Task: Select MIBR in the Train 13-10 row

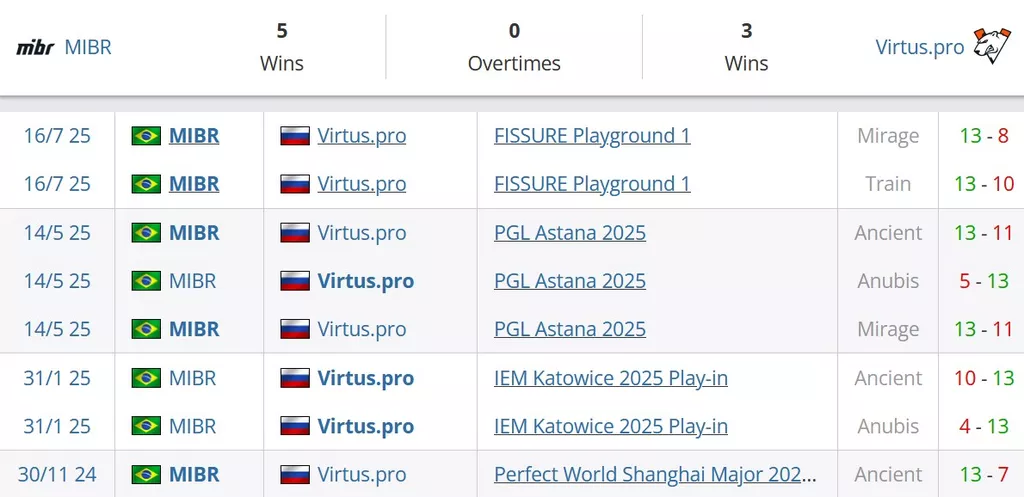Action: tap(194, 184)
